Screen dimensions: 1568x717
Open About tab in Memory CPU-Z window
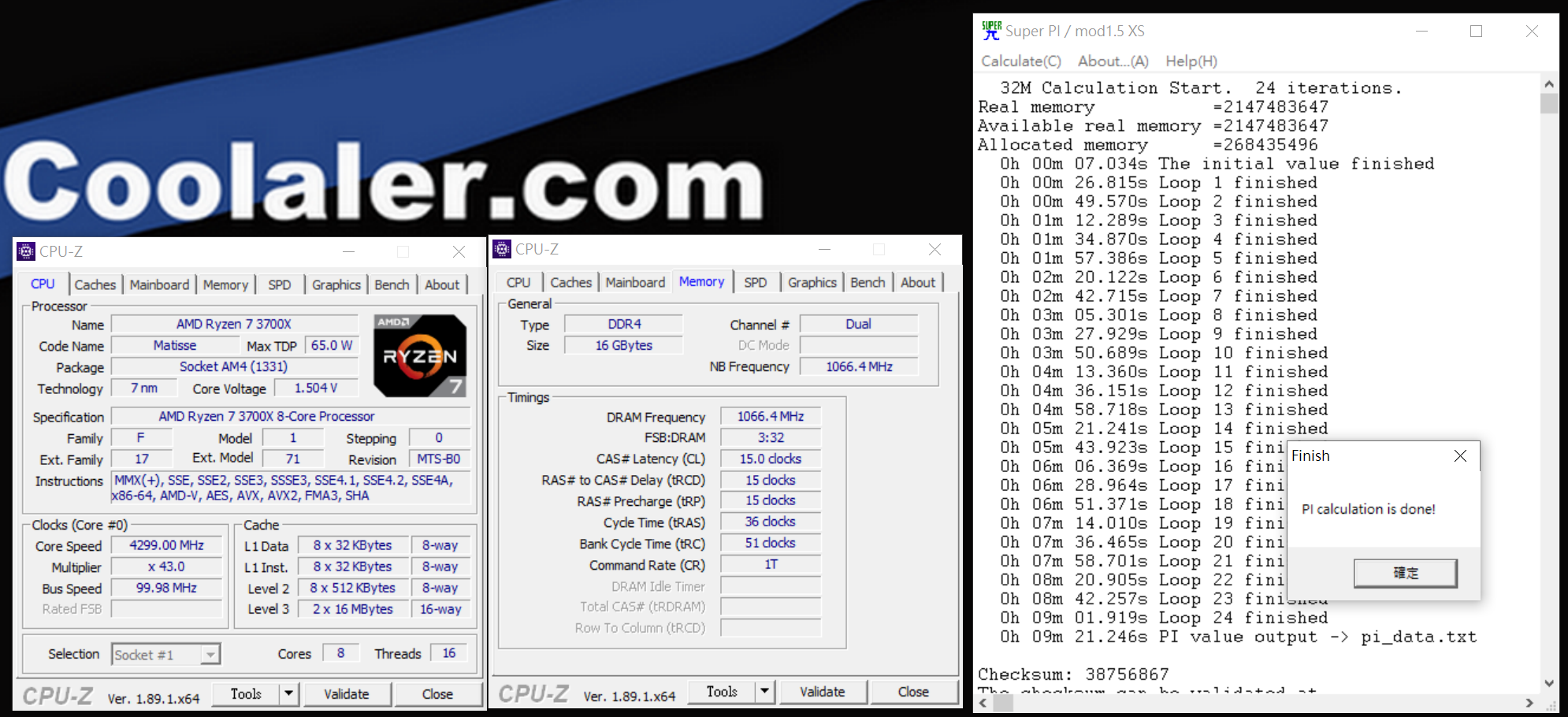coord(918,282)
